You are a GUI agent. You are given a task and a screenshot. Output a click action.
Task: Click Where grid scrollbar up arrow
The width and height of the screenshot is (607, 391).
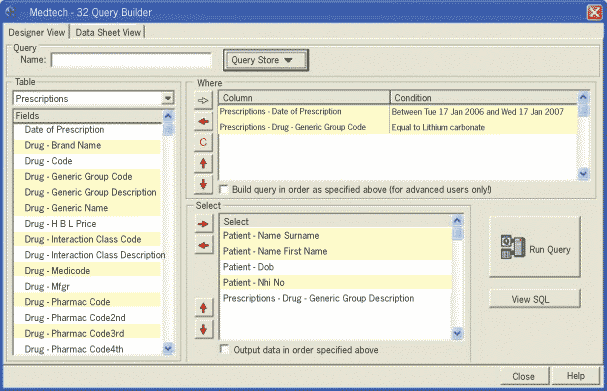point(583,97)
